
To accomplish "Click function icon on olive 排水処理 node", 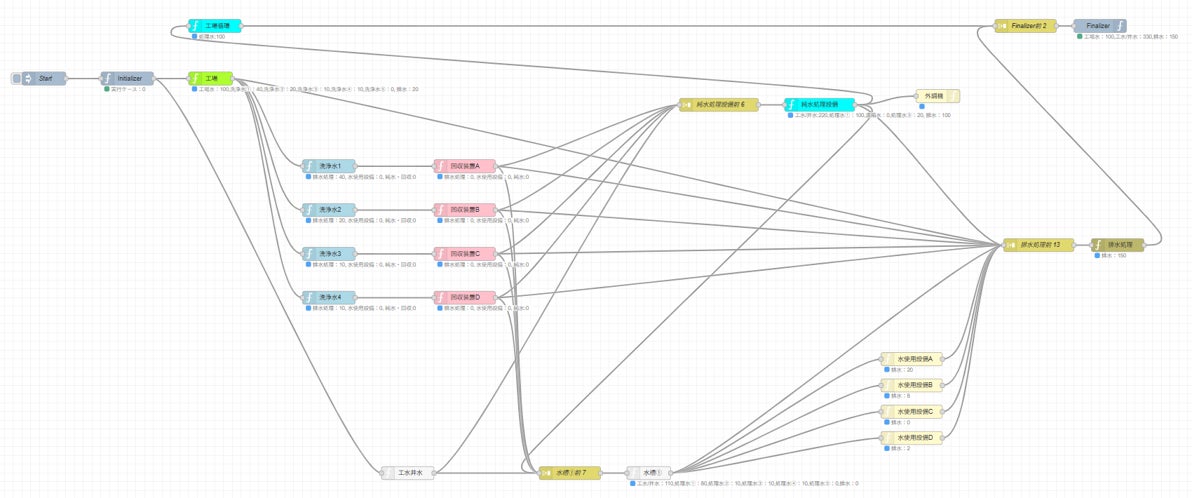I will pyautogui.click(x=1098, y=245).
